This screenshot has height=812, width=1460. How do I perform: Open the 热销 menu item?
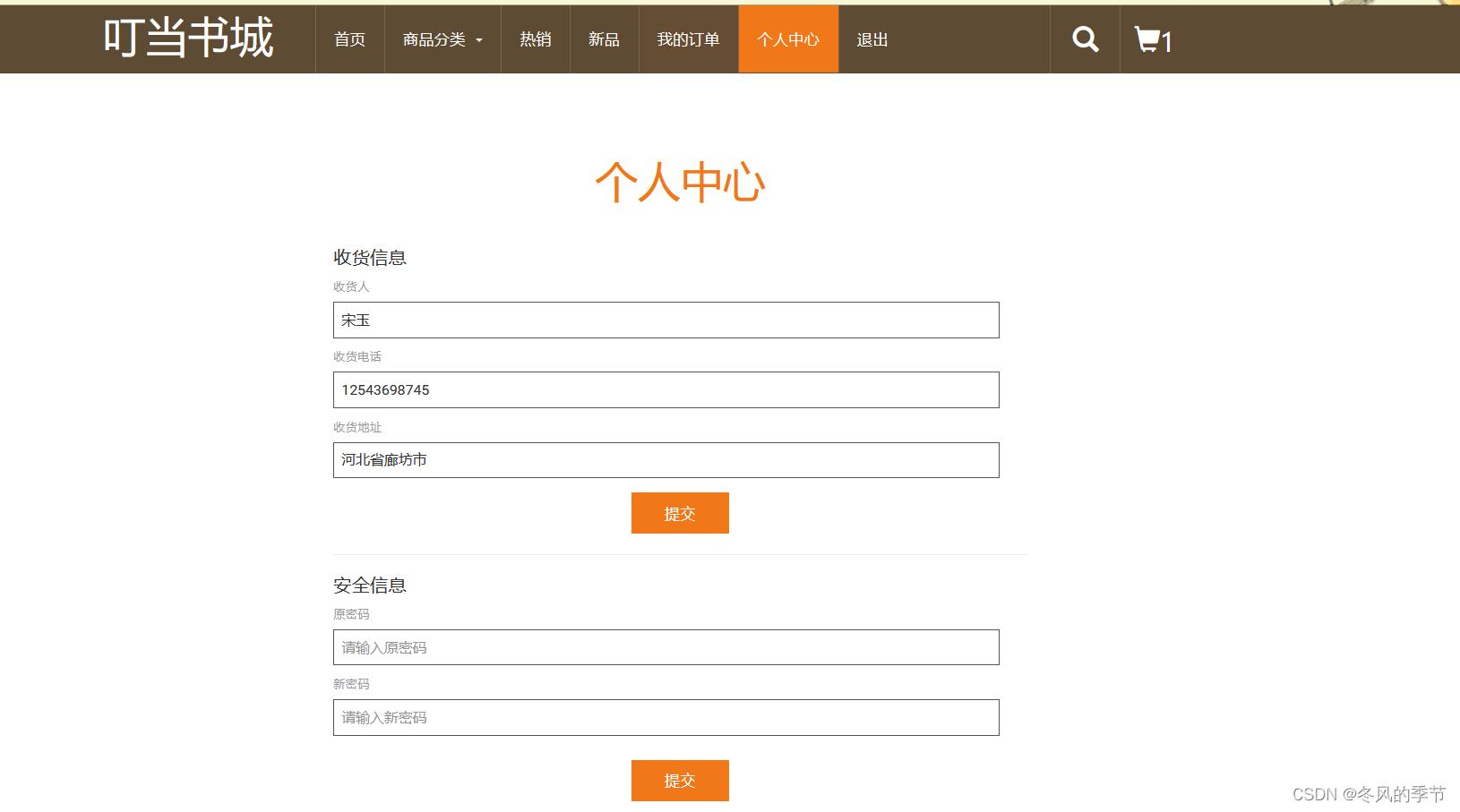535,38
